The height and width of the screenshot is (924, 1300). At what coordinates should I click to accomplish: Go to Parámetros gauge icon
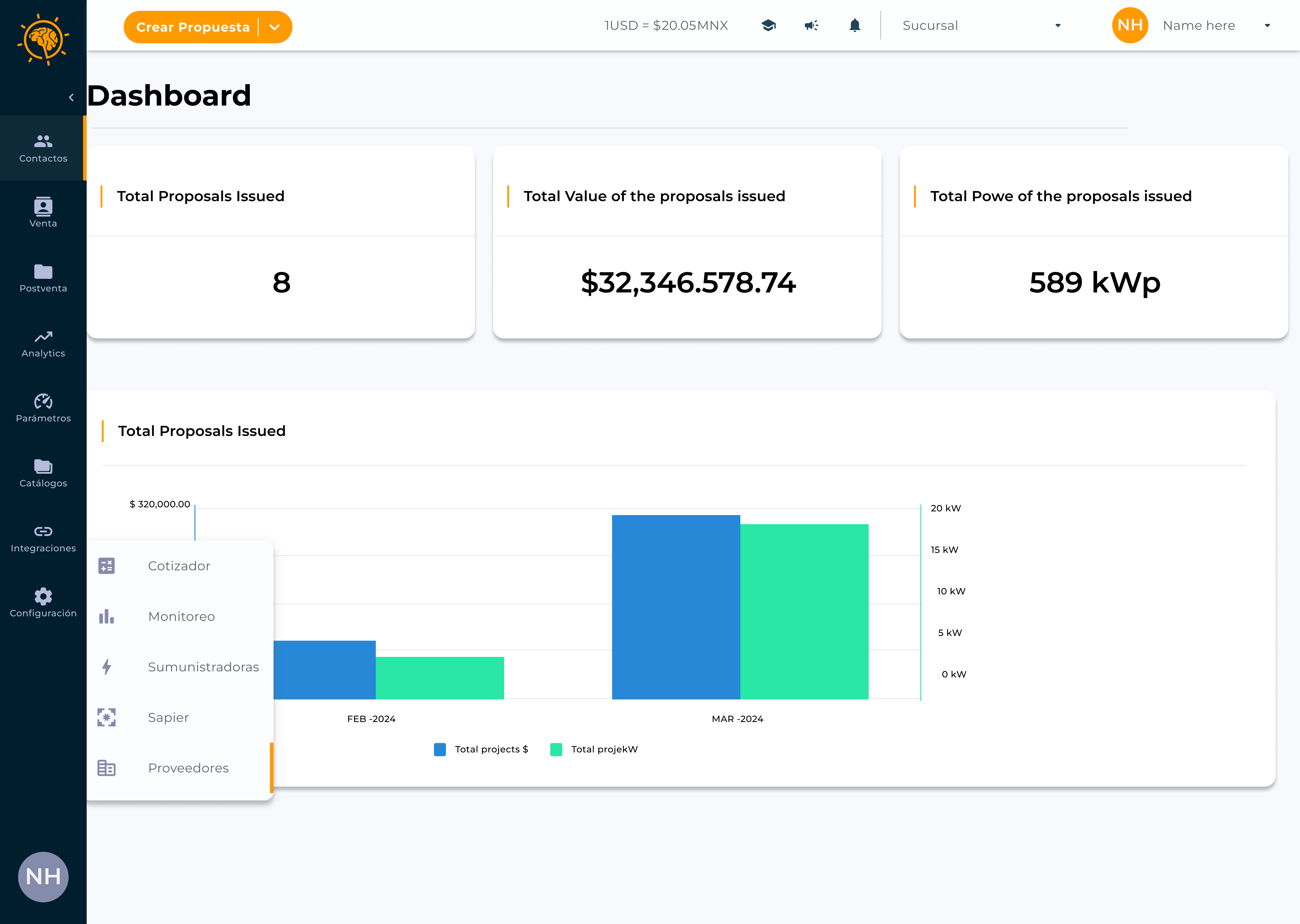pos(43,409)
